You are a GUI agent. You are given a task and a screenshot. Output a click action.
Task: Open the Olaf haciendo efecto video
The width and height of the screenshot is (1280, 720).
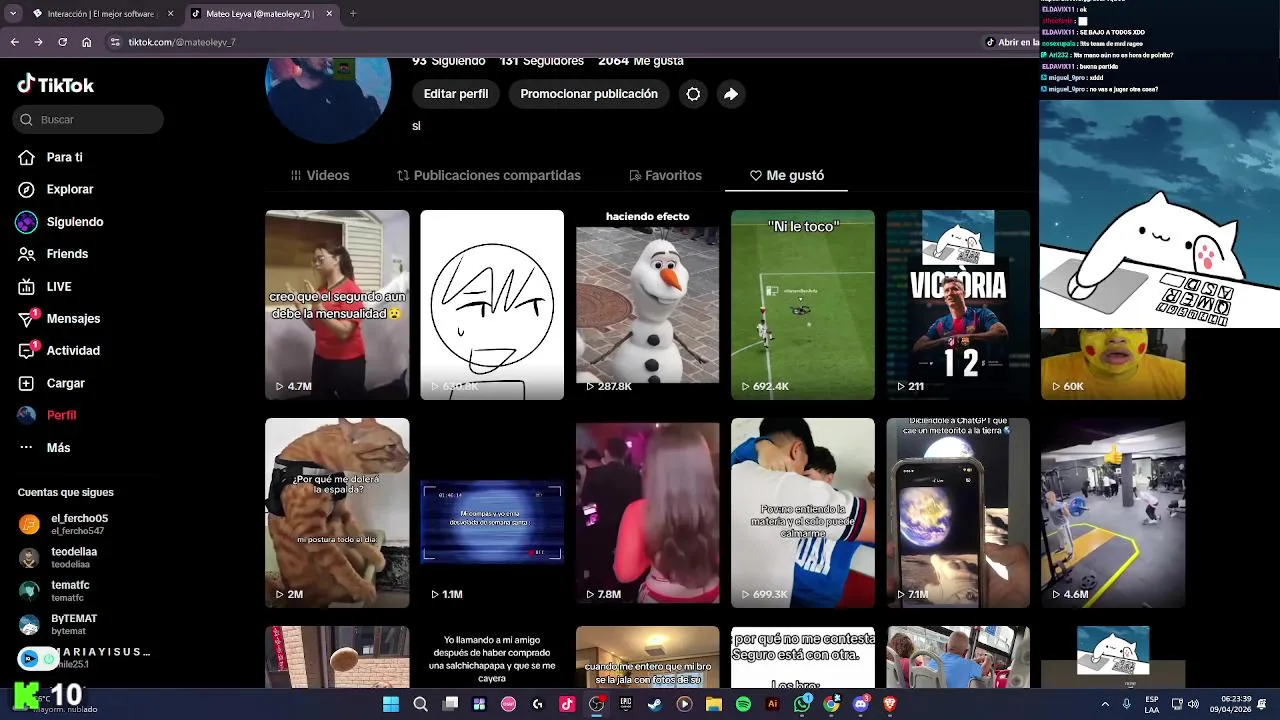coord(647,305)
